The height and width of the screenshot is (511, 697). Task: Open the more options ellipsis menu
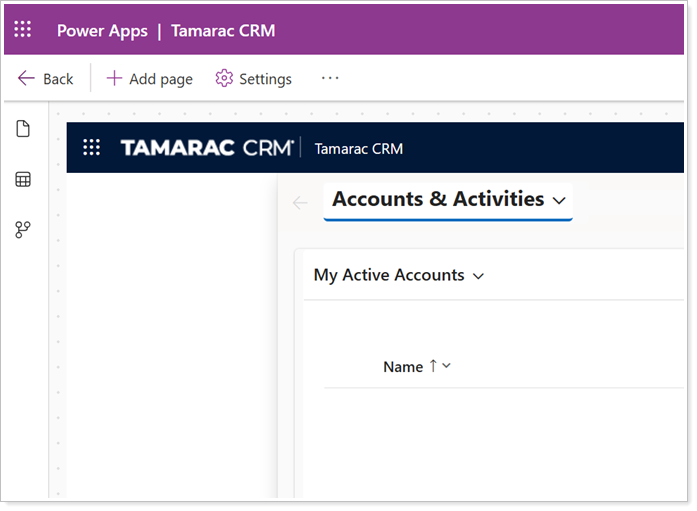330,78
